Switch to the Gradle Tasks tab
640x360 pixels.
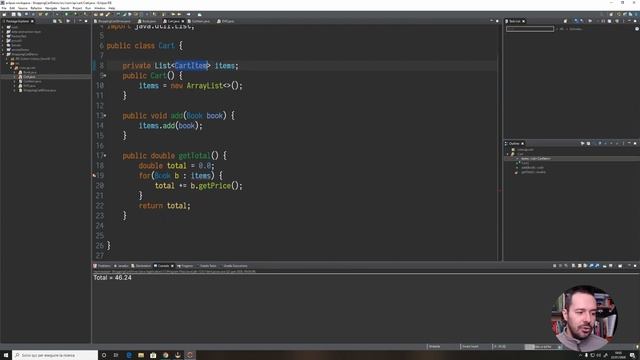(206, 266)
